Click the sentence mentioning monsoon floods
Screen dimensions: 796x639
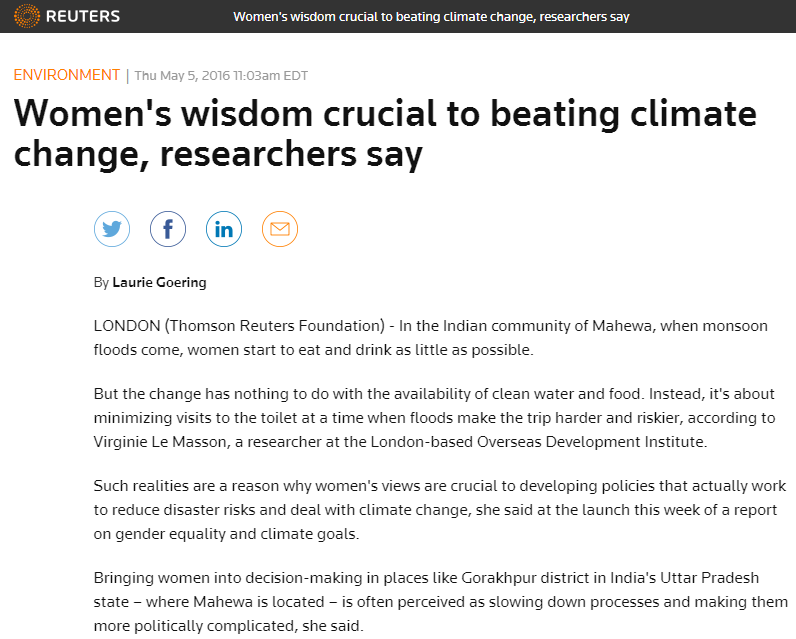pyautogui.click(x=431, y=338)
